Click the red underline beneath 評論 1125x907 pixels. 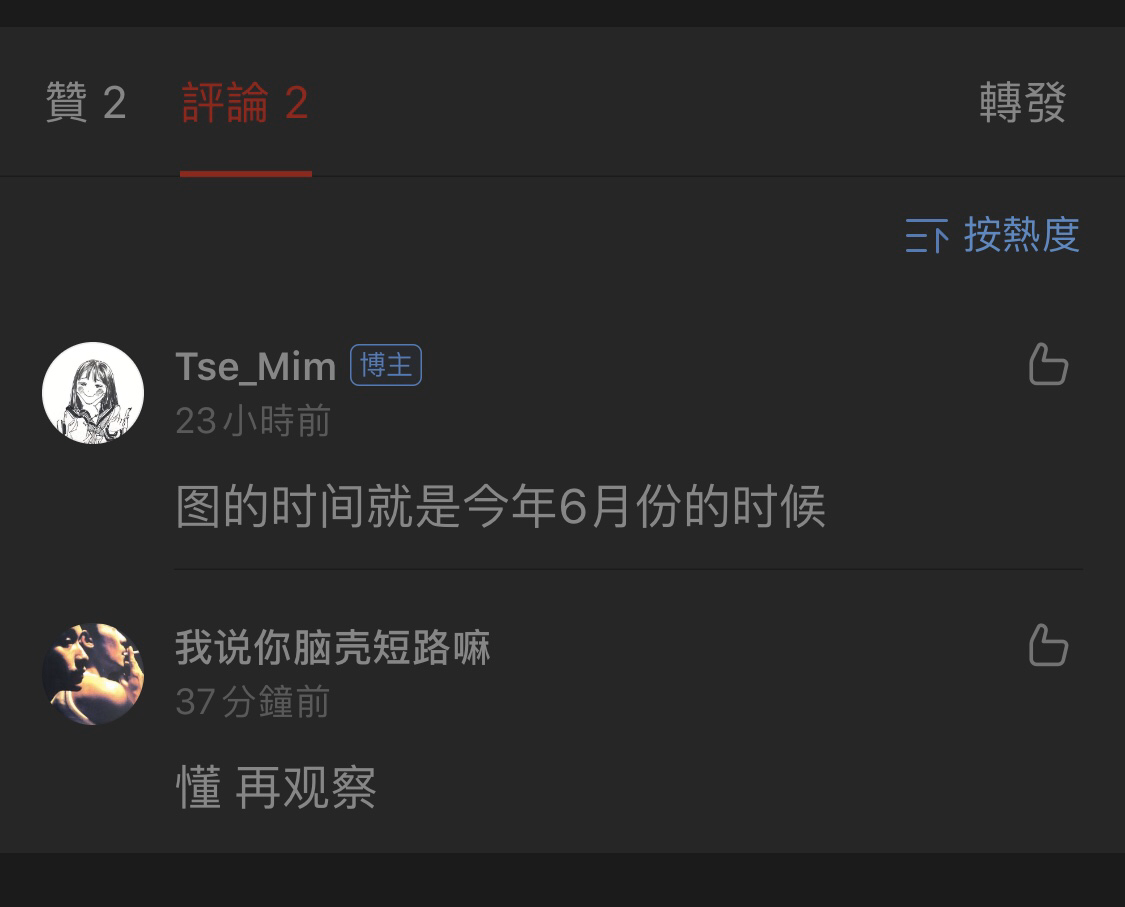point(245,173)
